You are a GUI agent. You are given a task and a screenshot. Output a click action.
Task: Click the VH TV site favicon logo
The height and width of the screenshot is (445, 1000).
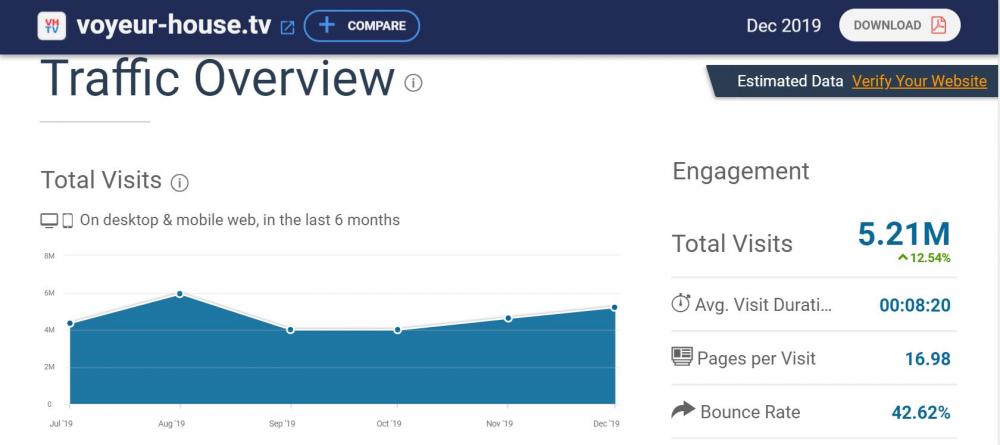52,26
